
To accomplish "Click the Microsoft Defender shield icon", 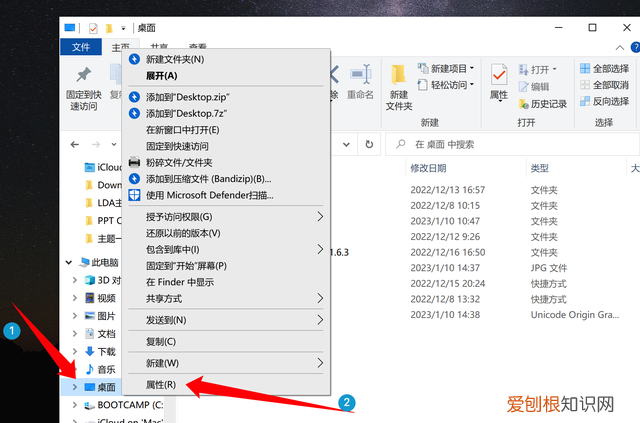I will pos(134,195).
